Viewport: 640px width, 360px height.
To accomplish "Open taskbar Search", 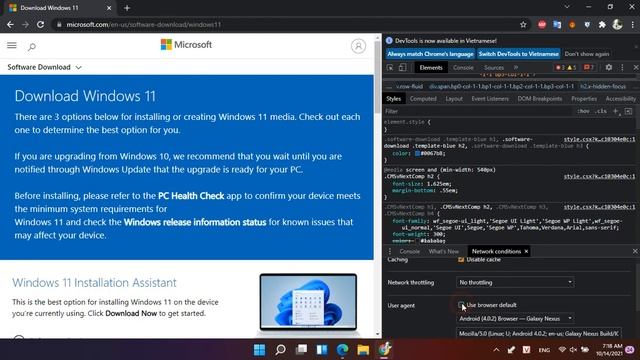I will [x=280, y=350].
